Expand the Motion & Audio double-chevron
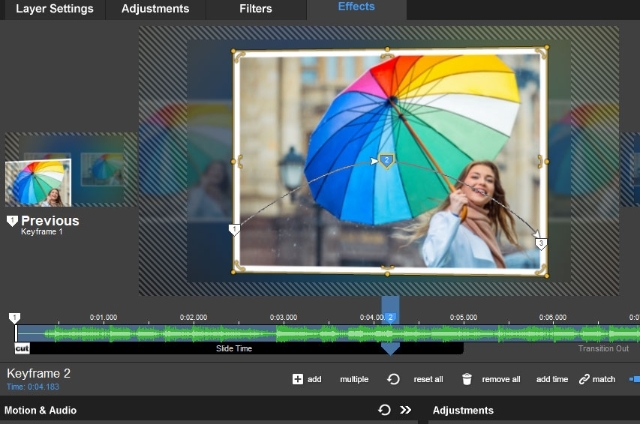The image size is (640, 424). point(406,410)
